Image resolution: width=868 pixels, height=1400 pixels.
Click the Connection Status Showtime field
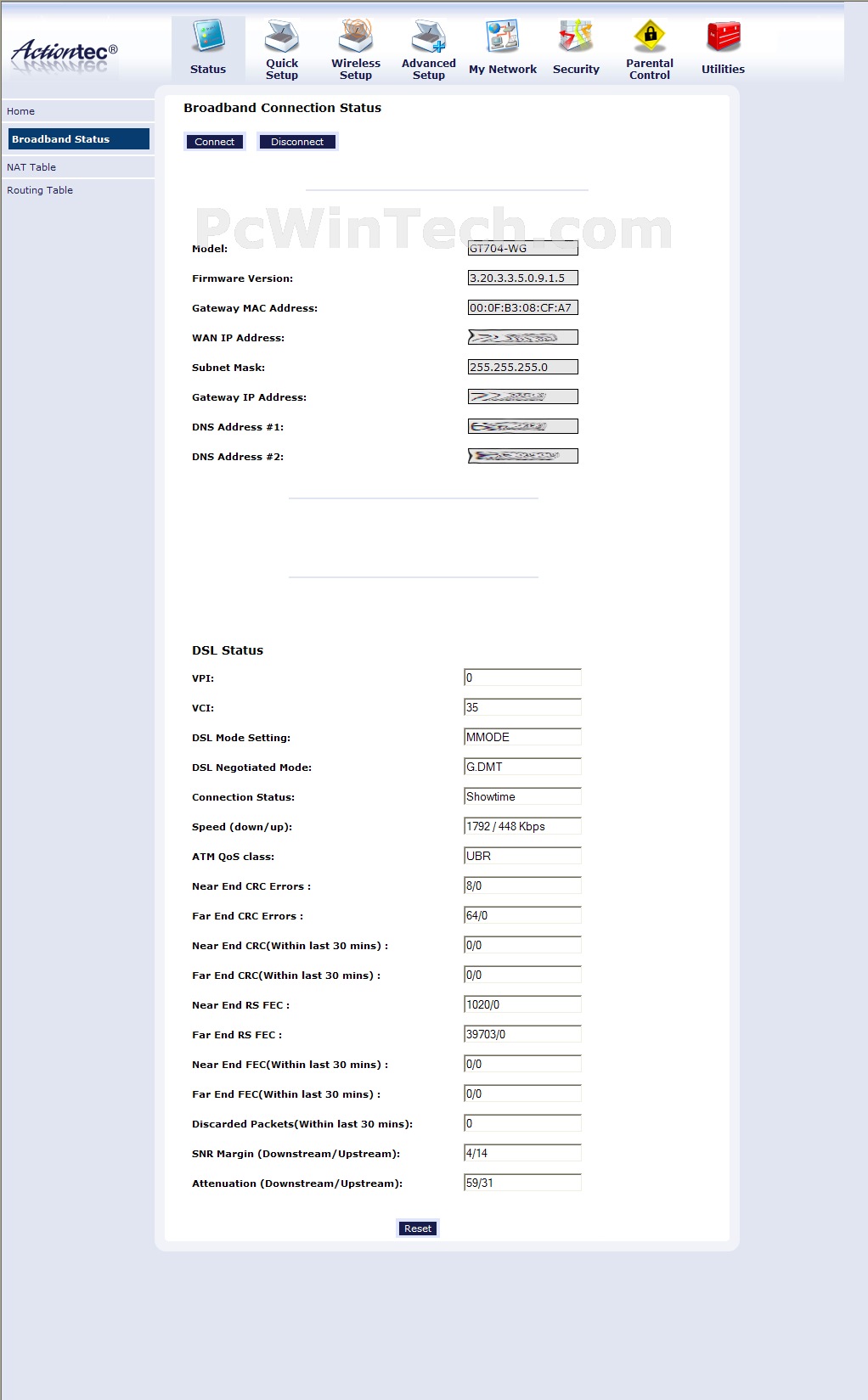522,796
